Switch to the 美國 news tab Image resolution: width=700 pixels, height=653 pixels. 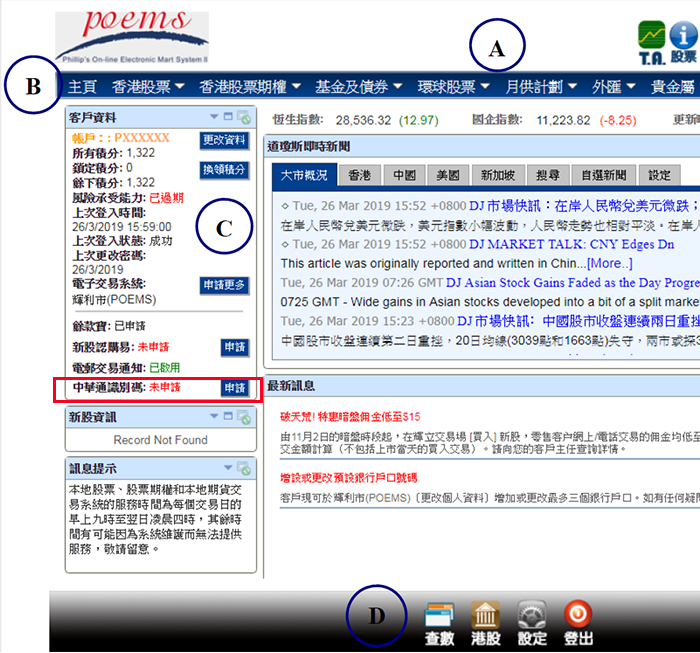tap(448, 175)
